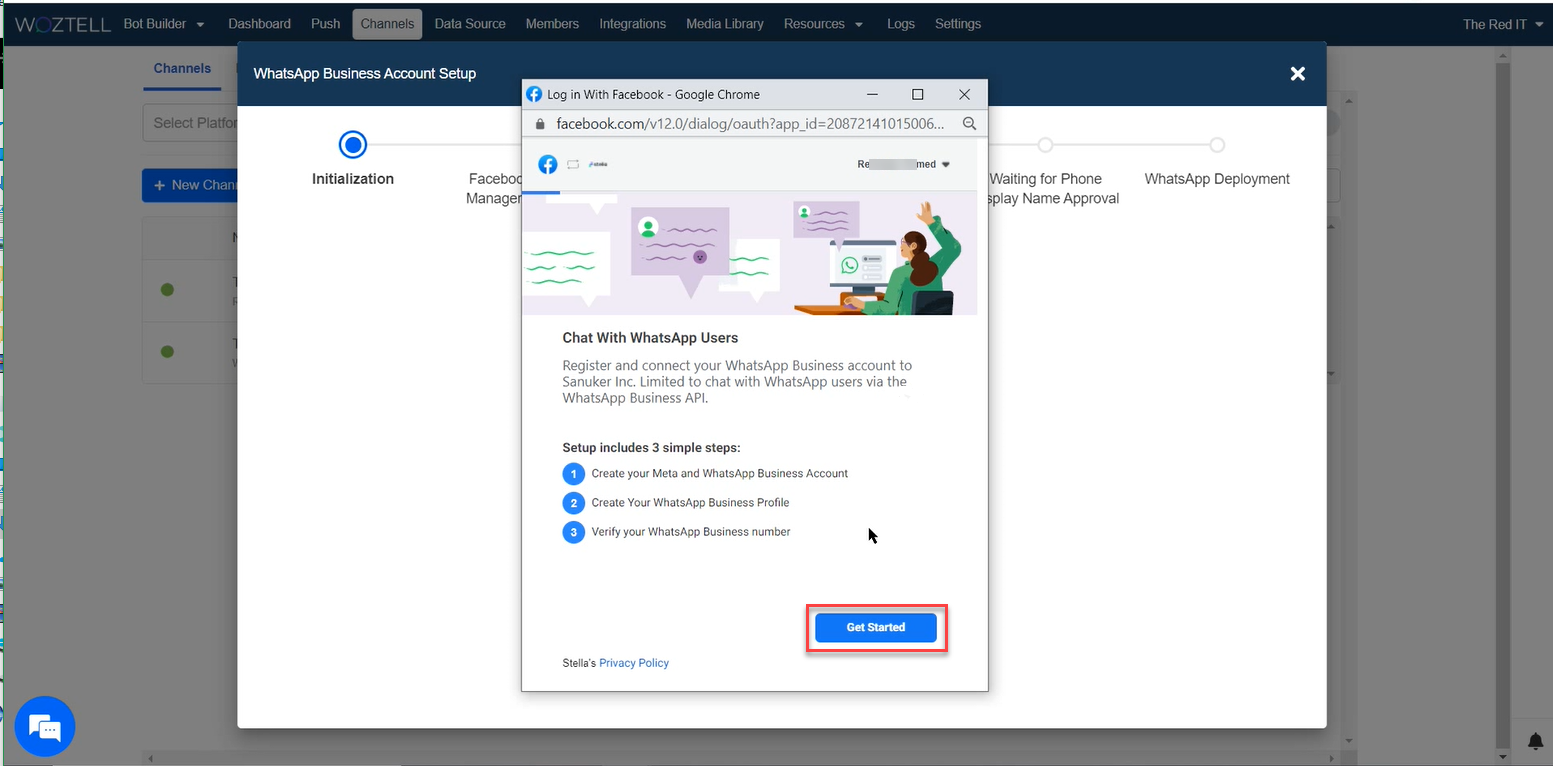Image resolution: width=1553 pixels, height=766 pixels.
Task: Go to the Dashboard menu
Action: click(x=259, y=24)
